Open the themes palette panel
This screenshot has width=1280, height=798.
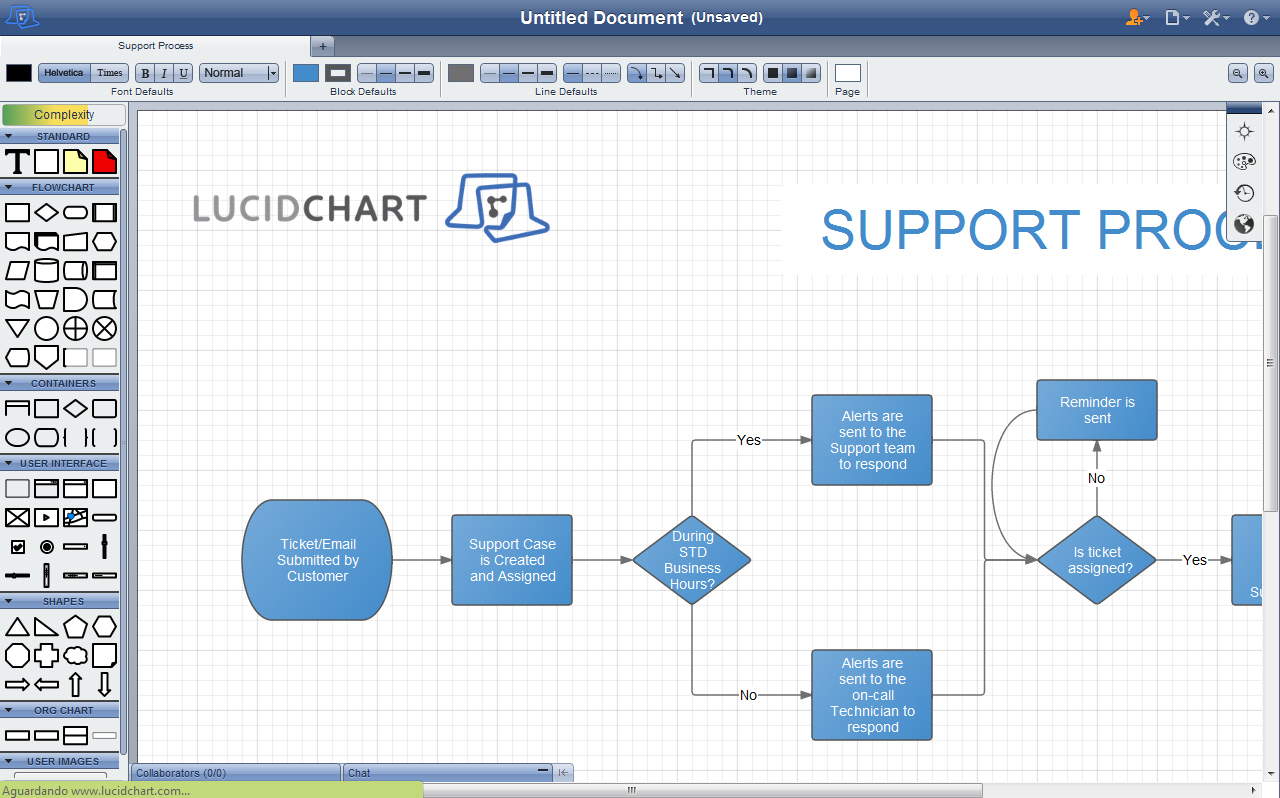[x=1244, y=162]
